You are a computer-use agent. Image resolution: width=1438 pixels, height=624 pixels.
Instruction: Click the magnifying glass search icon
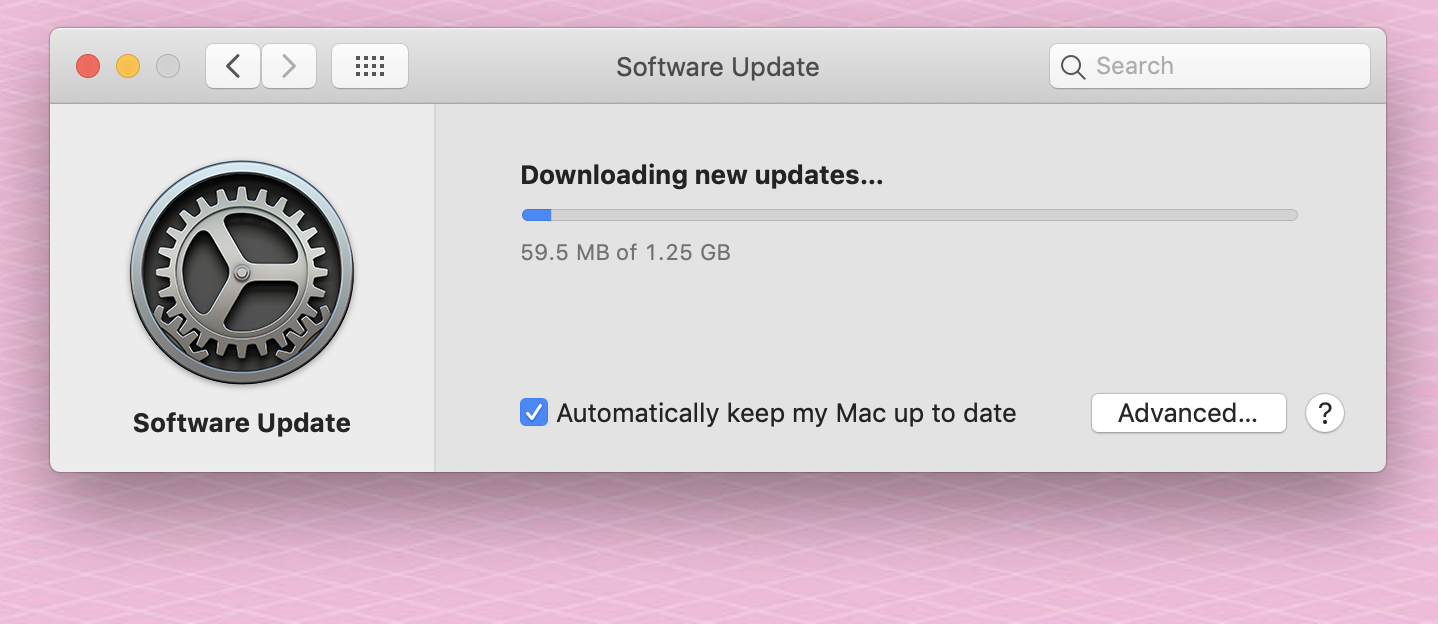[1073, 67]
